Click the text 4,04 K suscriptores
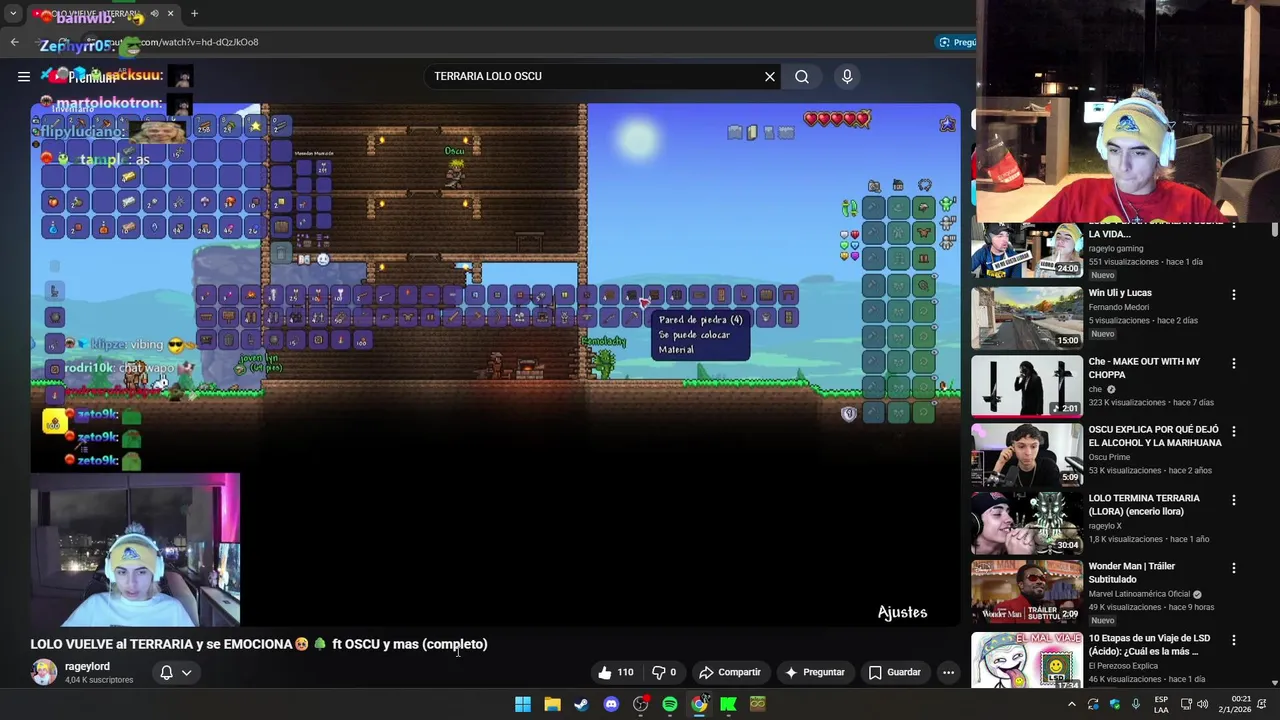The image size is (1280, 720). coord(99,680)
